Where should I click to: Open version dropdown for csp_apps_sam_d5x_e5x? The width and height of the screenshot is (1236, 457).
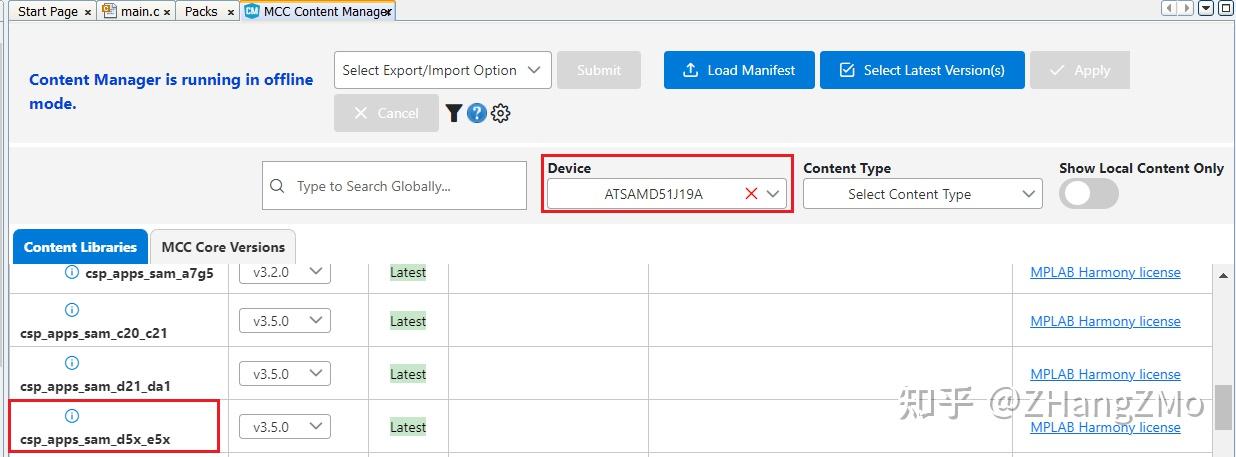(284, 427)
